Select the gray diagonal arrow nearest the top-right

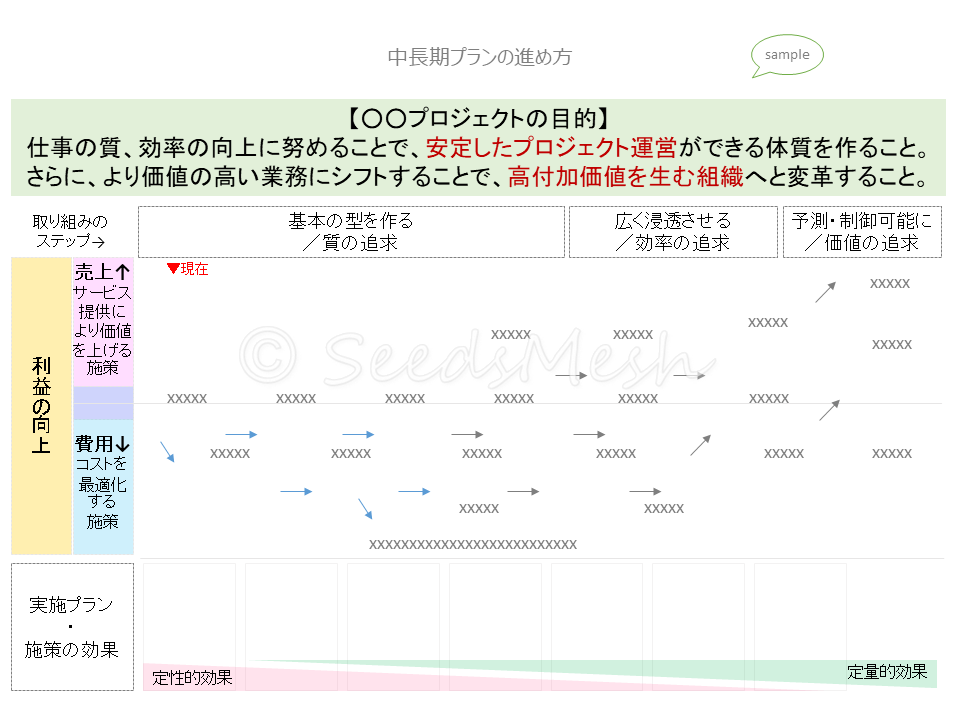[825, 292]
